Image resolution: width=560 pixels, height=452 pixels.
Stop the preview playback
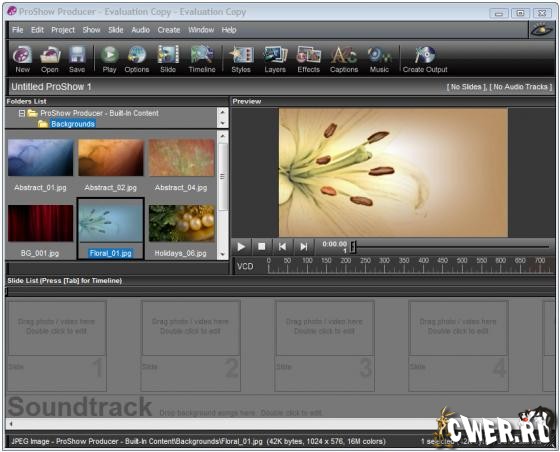(261, 246)
